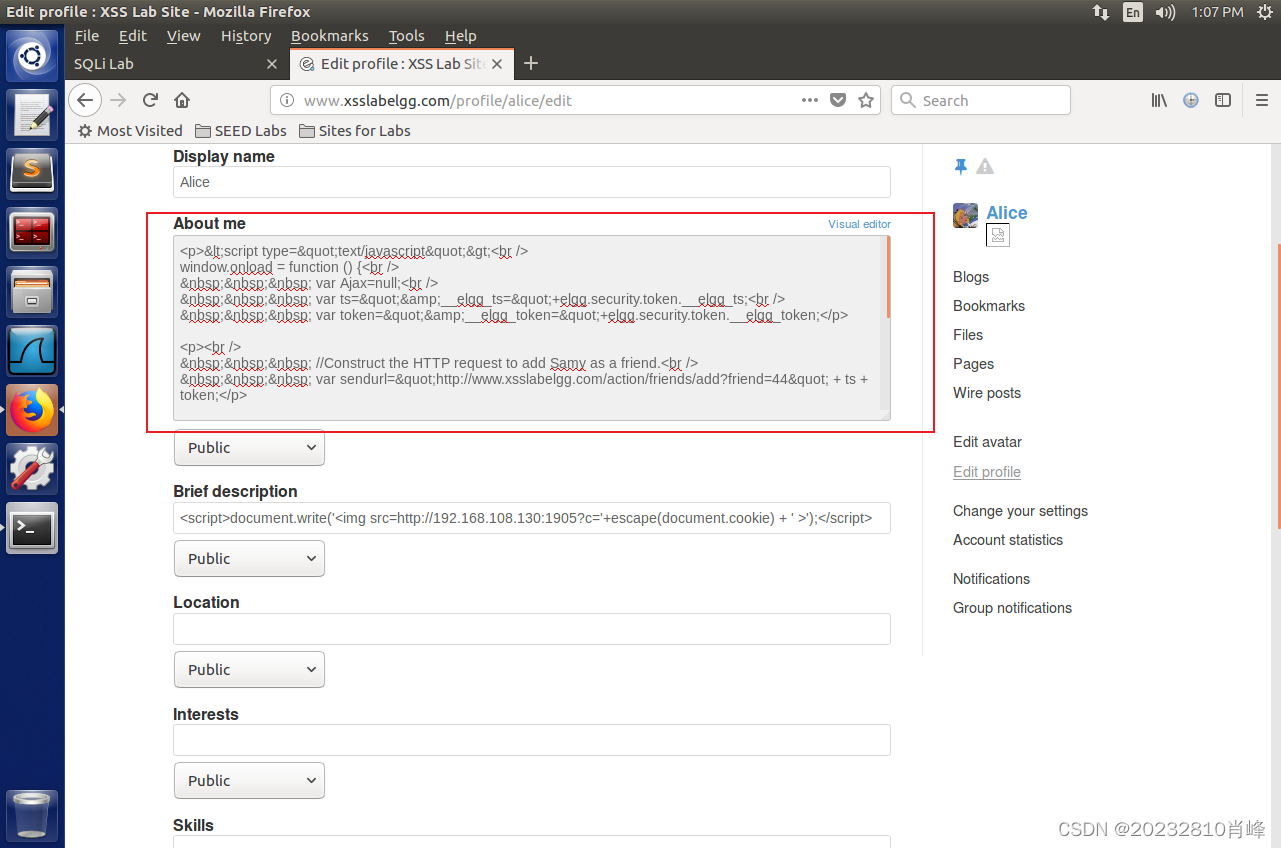Reload the current page
Viewport: 1281px width, 848px height.
coord(150,100)
